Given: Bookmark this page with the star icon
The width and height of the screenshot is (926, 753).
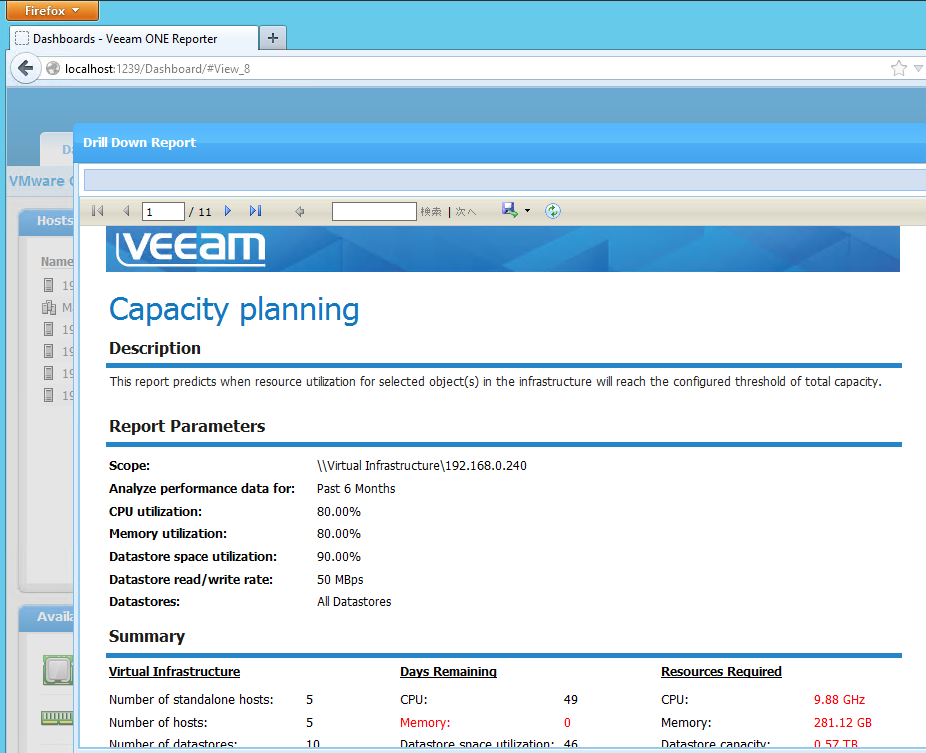Looking at the screenshot, I should [x=898, y=69].
